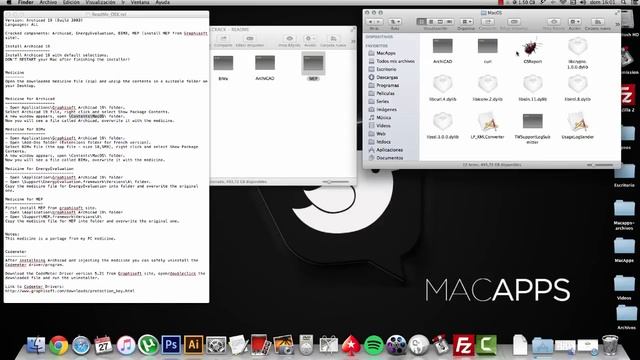Click Vista Rápida in CRACK window toolbar
The image size is (640, 360).
pos(289,39)
